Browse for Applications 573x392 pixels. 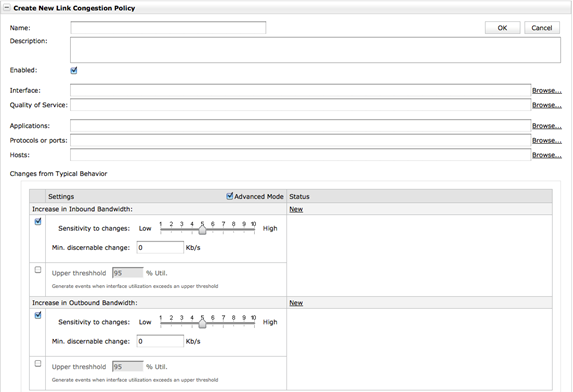546,126
